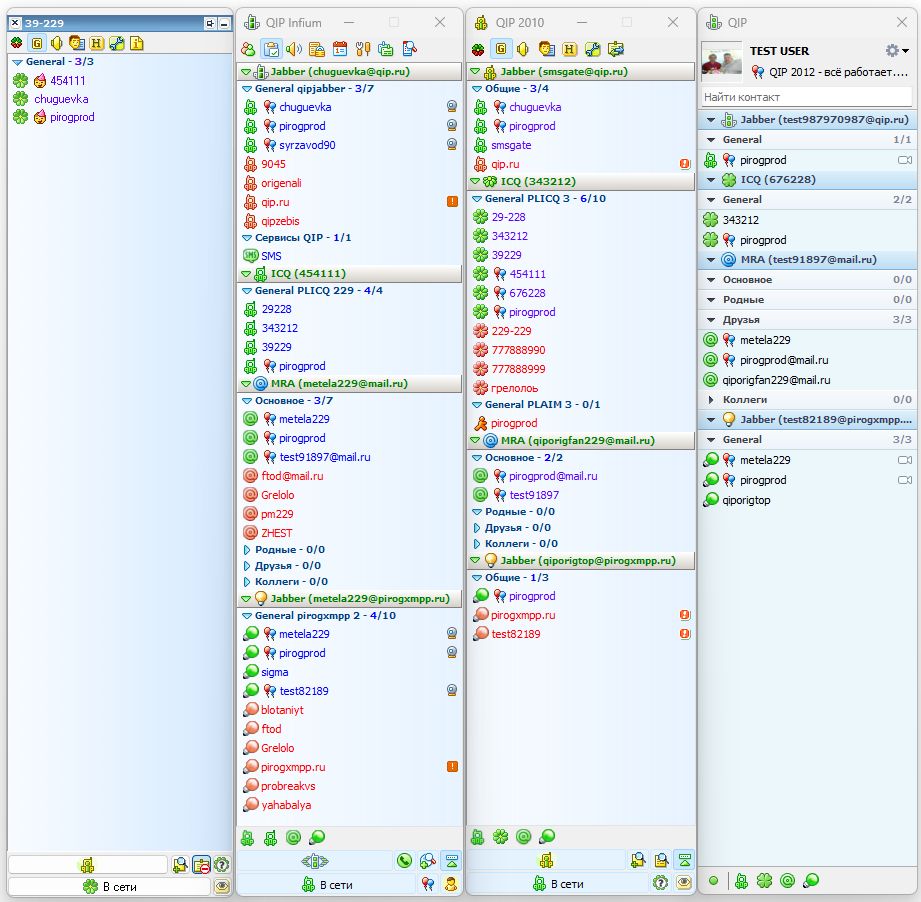The width and height of the screenshot is (921, 902).
Task: Click the ICQ flower account icon in QIP 2010 bottom
Action: (x=500, y=836)
